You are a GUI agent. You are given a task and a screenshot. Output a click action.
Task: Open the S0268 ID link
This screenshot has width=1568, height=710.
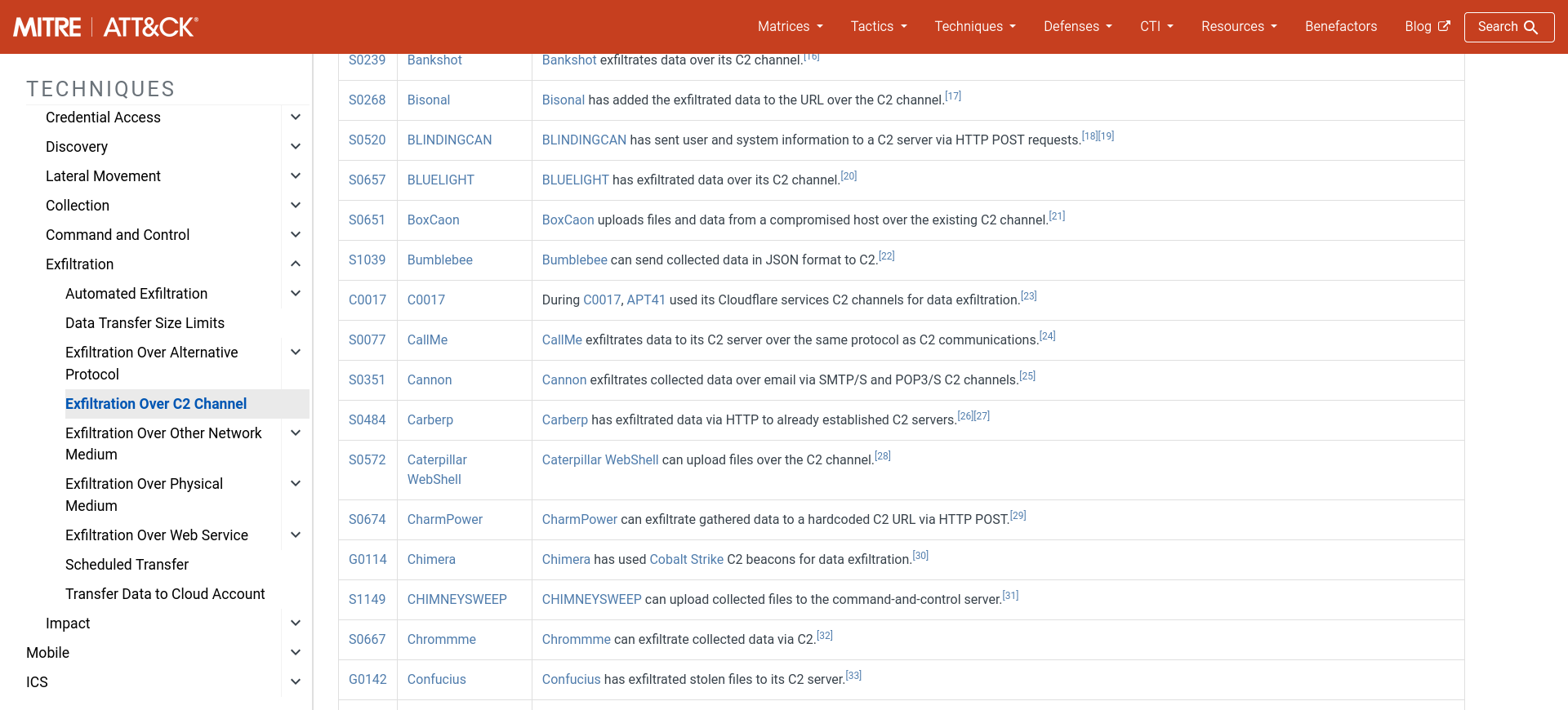(x=367, y=100)
